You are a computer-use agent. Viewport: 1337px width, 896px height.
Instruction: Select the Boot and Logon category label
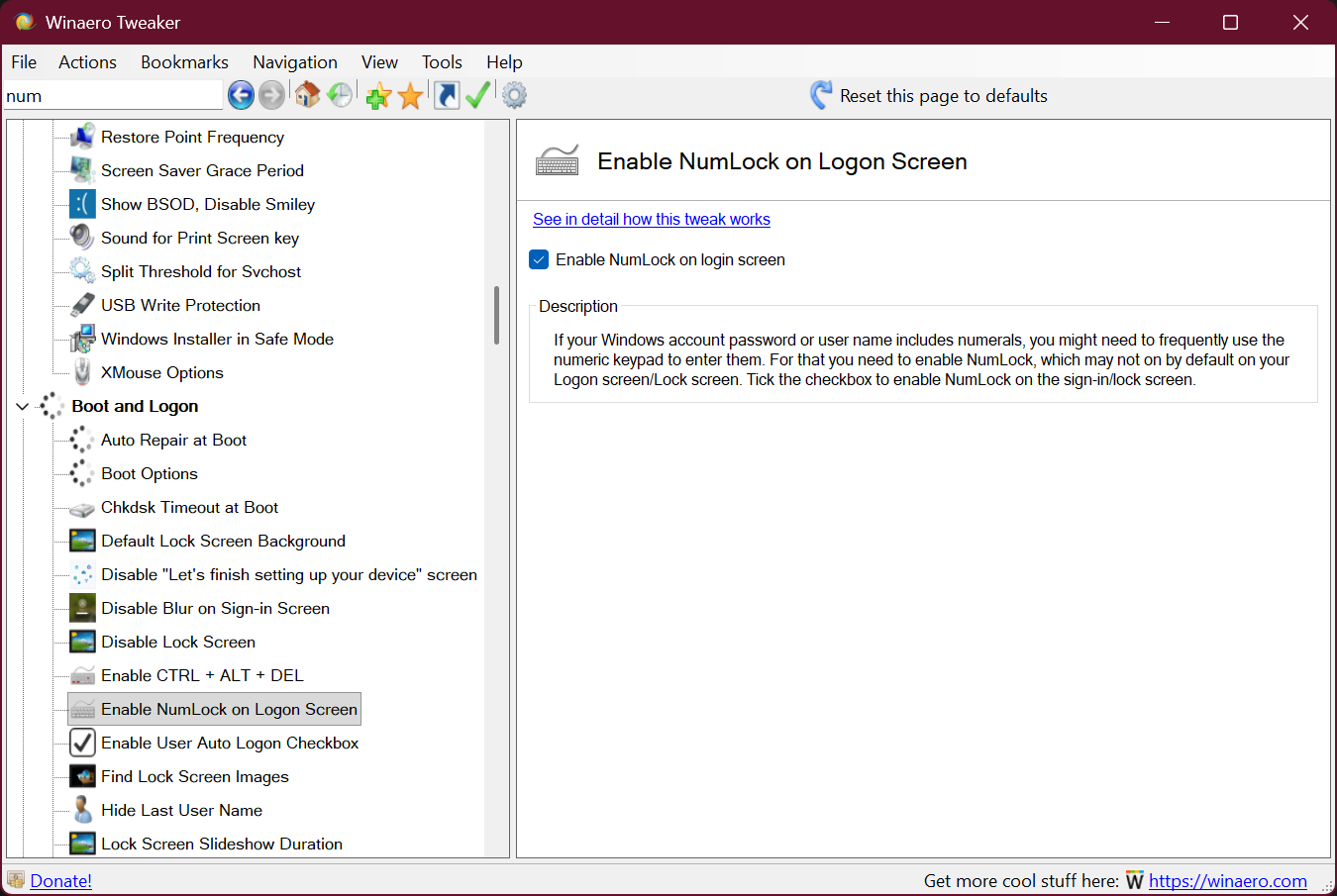click(x=135, y=406)
